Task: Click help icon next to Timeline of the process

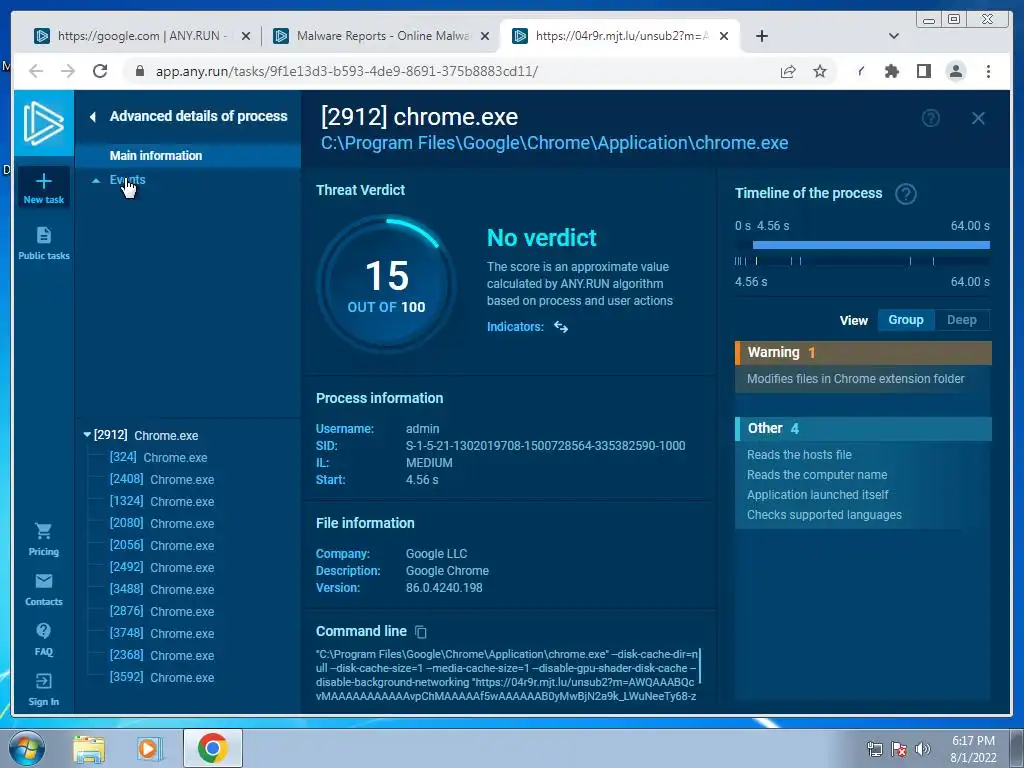Action: pos(906,194)
